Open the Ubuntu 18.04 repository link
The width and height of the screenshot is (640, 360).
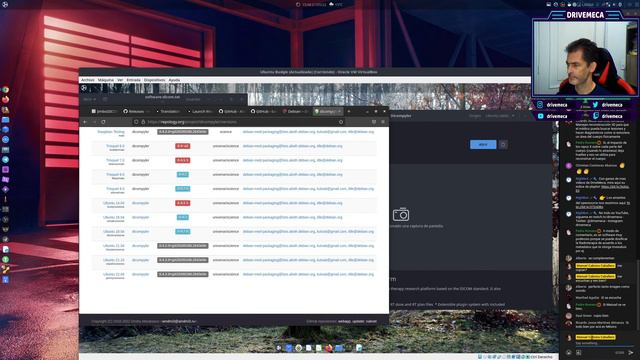click(113, 231)
